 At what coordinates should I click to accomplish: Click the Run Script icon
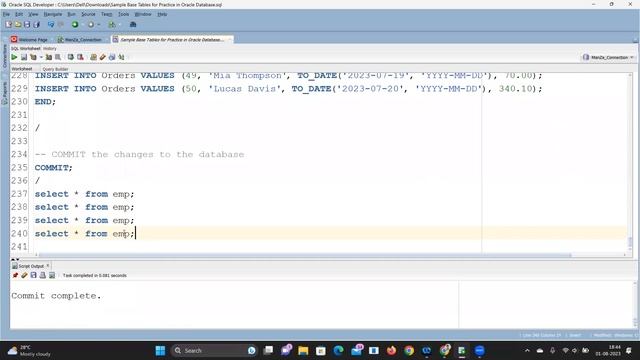point(24,57)
